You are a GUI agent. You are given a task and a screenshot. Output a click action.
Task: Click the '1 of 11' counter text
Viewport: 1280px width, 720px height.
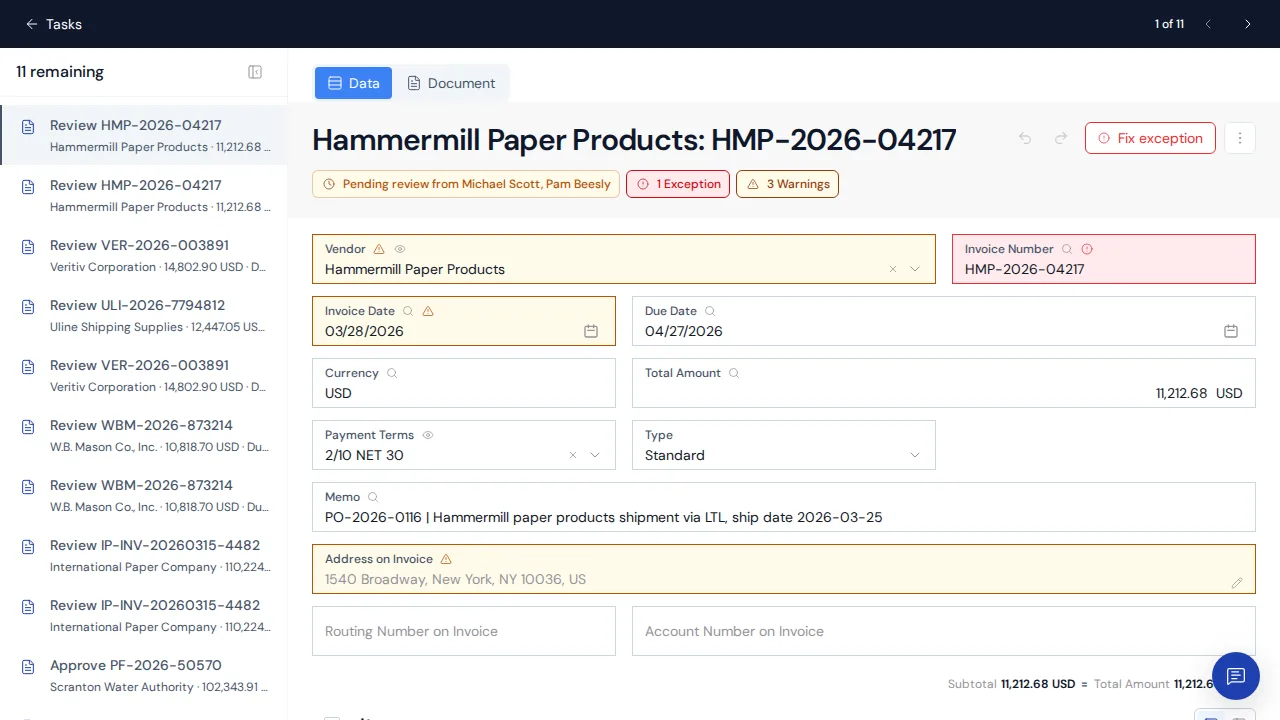point(1169,24)
